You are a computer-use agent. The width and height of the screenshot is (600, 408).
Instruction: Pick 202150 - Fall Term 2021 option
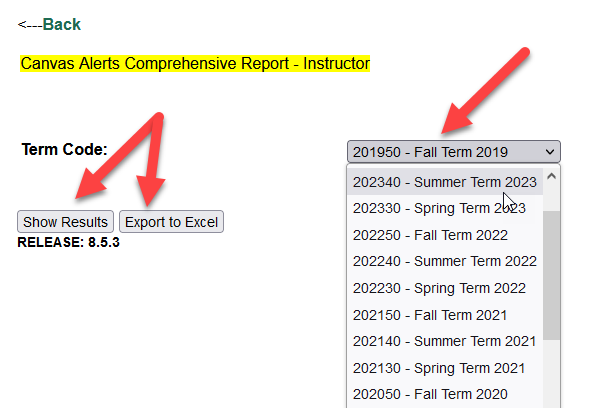430,315
